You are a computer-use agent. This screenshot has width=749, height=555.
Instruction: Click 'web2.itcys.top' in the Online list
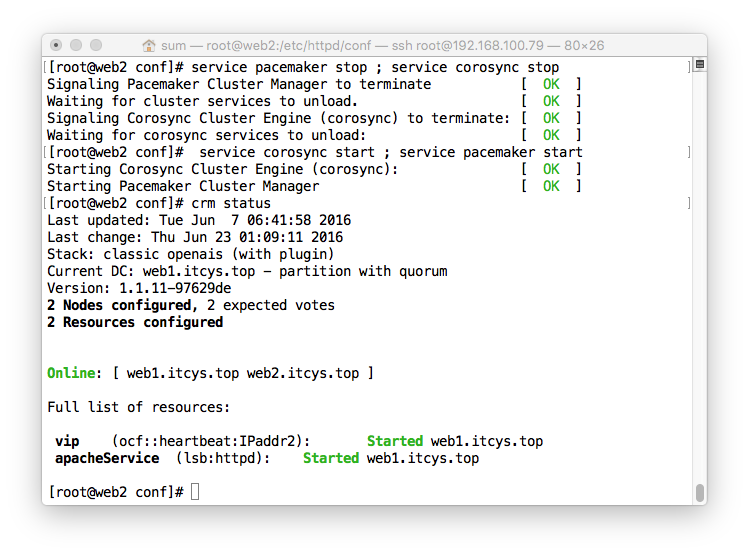[x=303, y=373]
